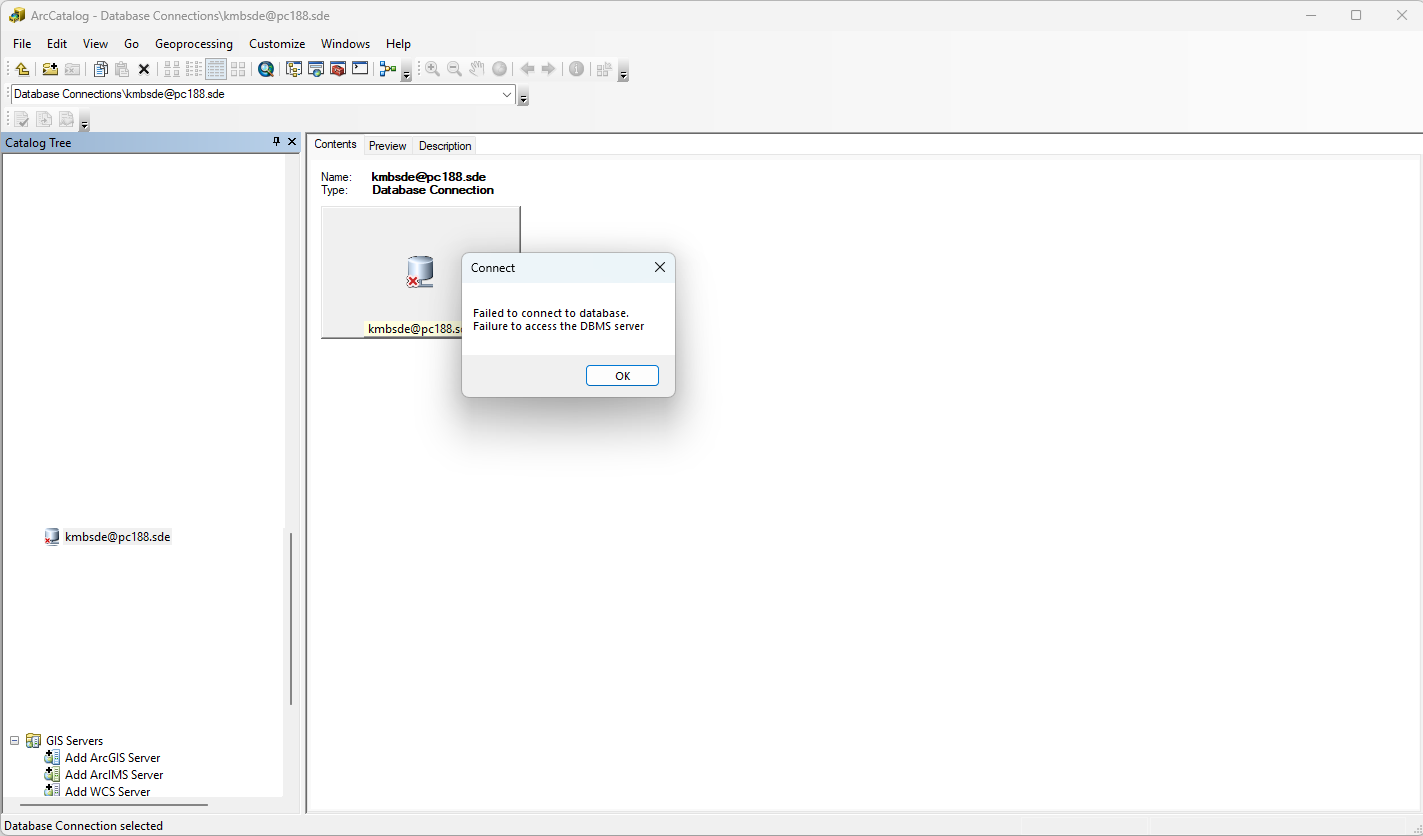
Task: Click the Catalog Tree panel title
Action: pos(38,143)
